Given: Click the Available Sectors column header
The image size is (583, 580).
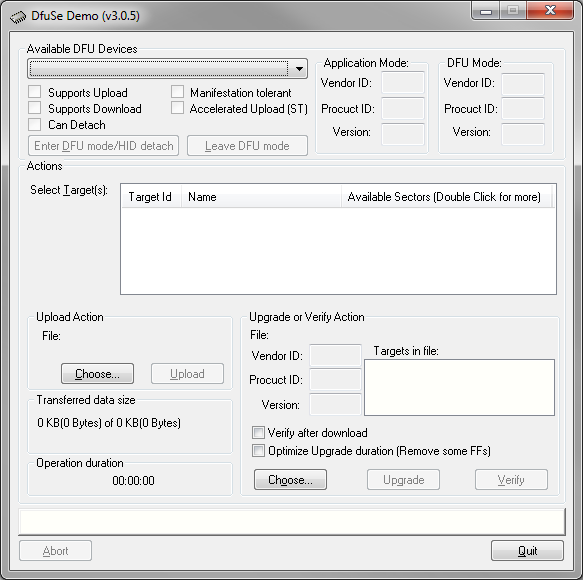Looking at the screenshot, I should [x=446, y=196].
